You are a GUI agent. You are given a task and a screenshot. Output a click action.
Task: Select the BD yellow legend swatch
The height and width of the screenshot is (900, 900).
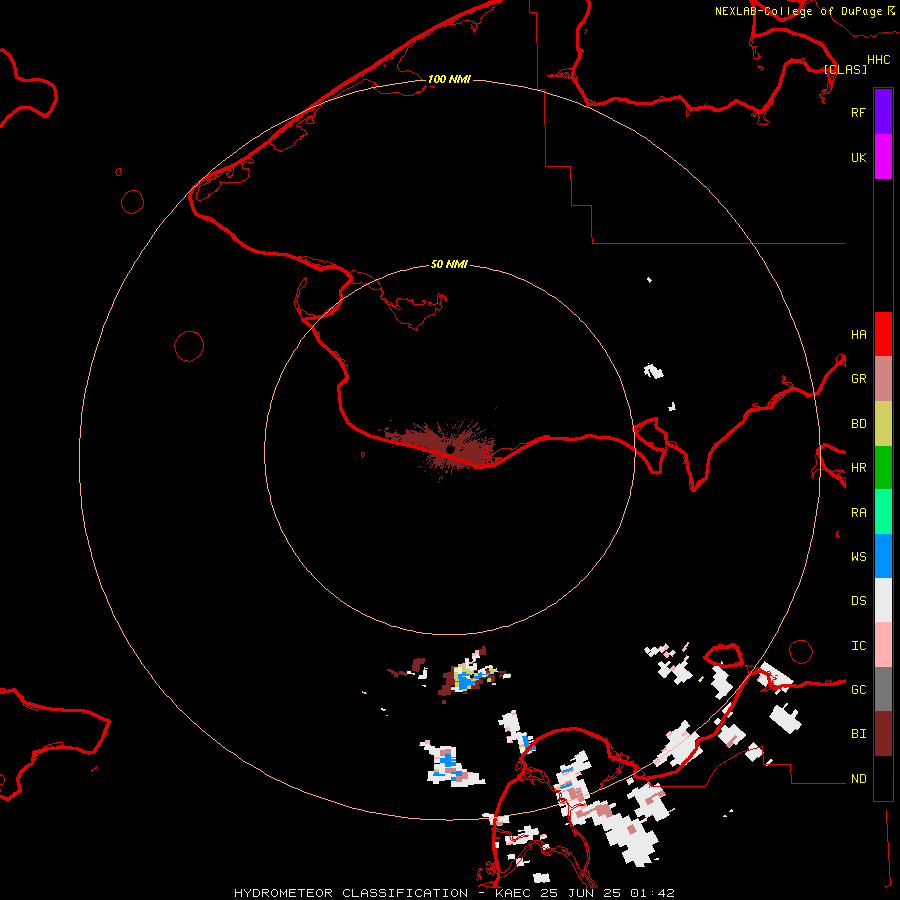tap(883, 424)
